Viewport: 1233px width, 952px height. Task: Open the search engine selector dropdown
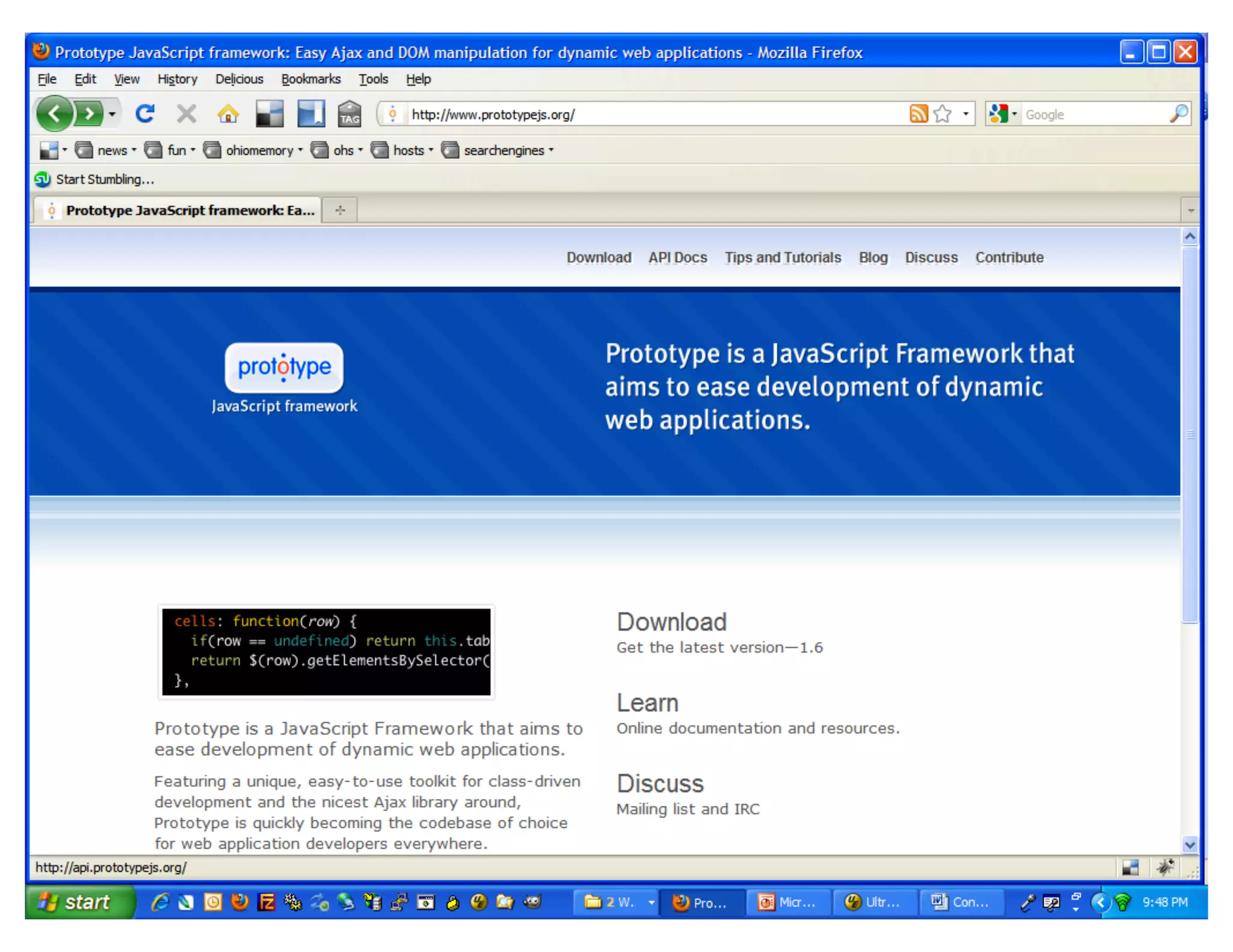click(1003, 114)
